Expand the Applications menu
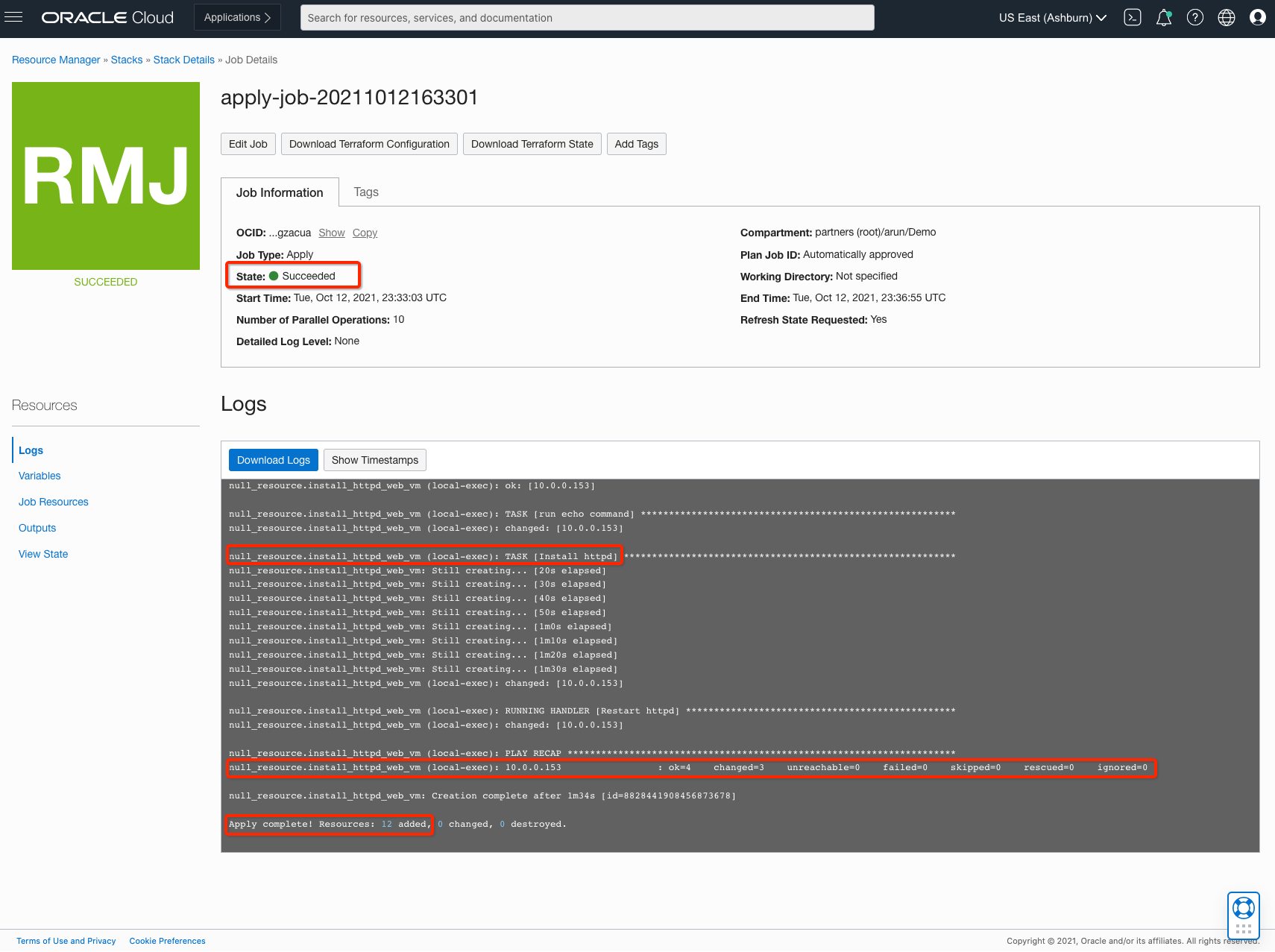The width and height of the screenshot is (1275, 952). 237,17
